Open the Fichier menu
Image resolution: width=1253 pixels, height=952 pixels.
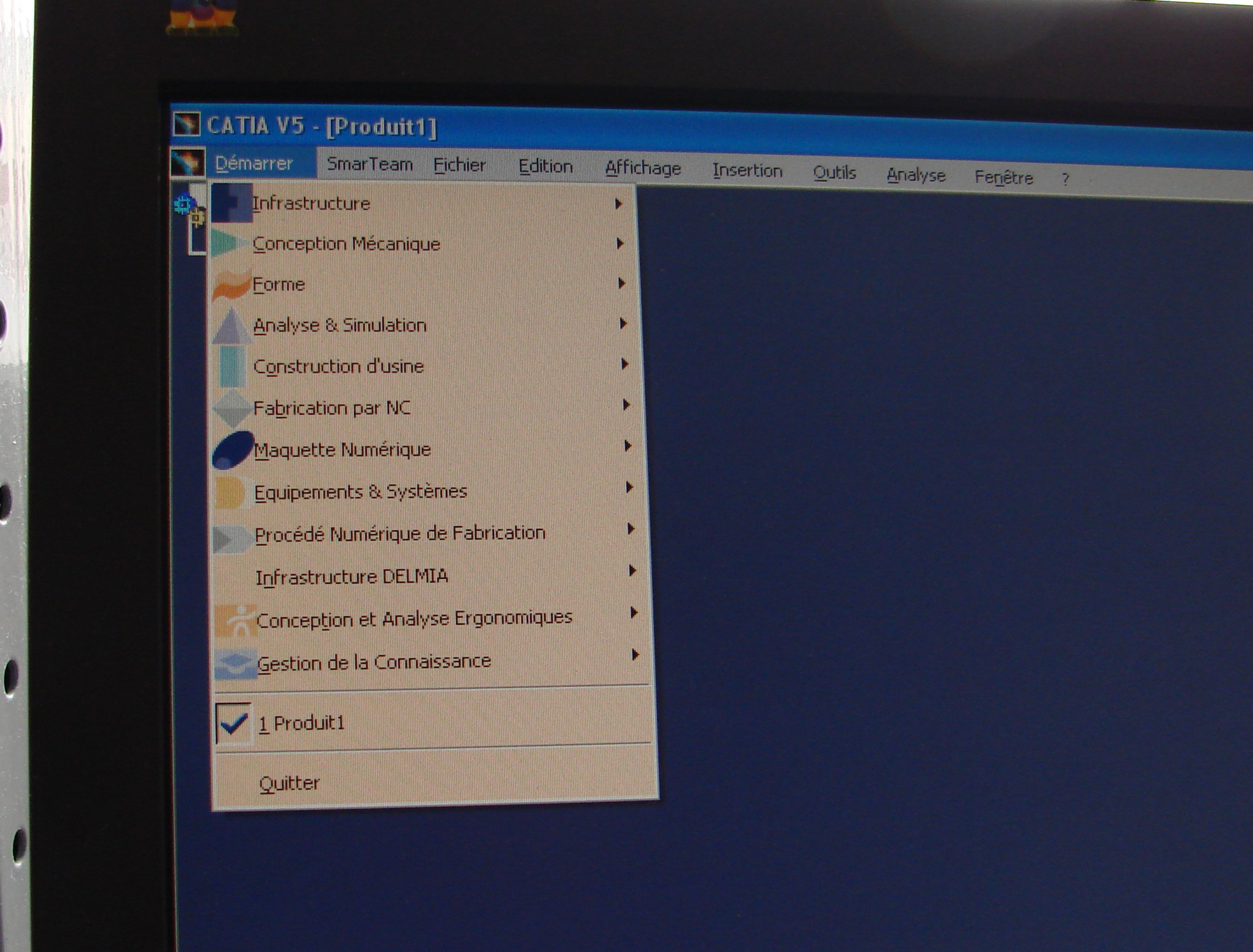pos(459,165)
